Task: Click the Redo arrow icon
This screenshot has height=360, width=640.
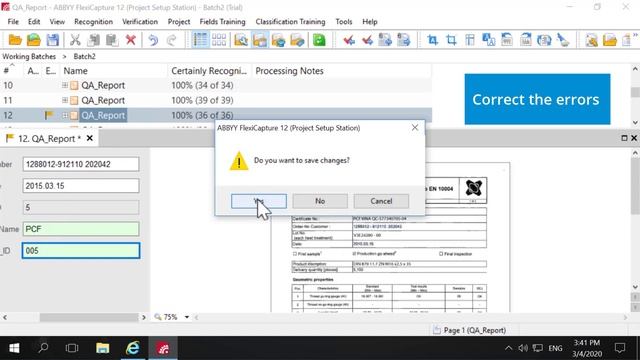Action: pos(171,40)
